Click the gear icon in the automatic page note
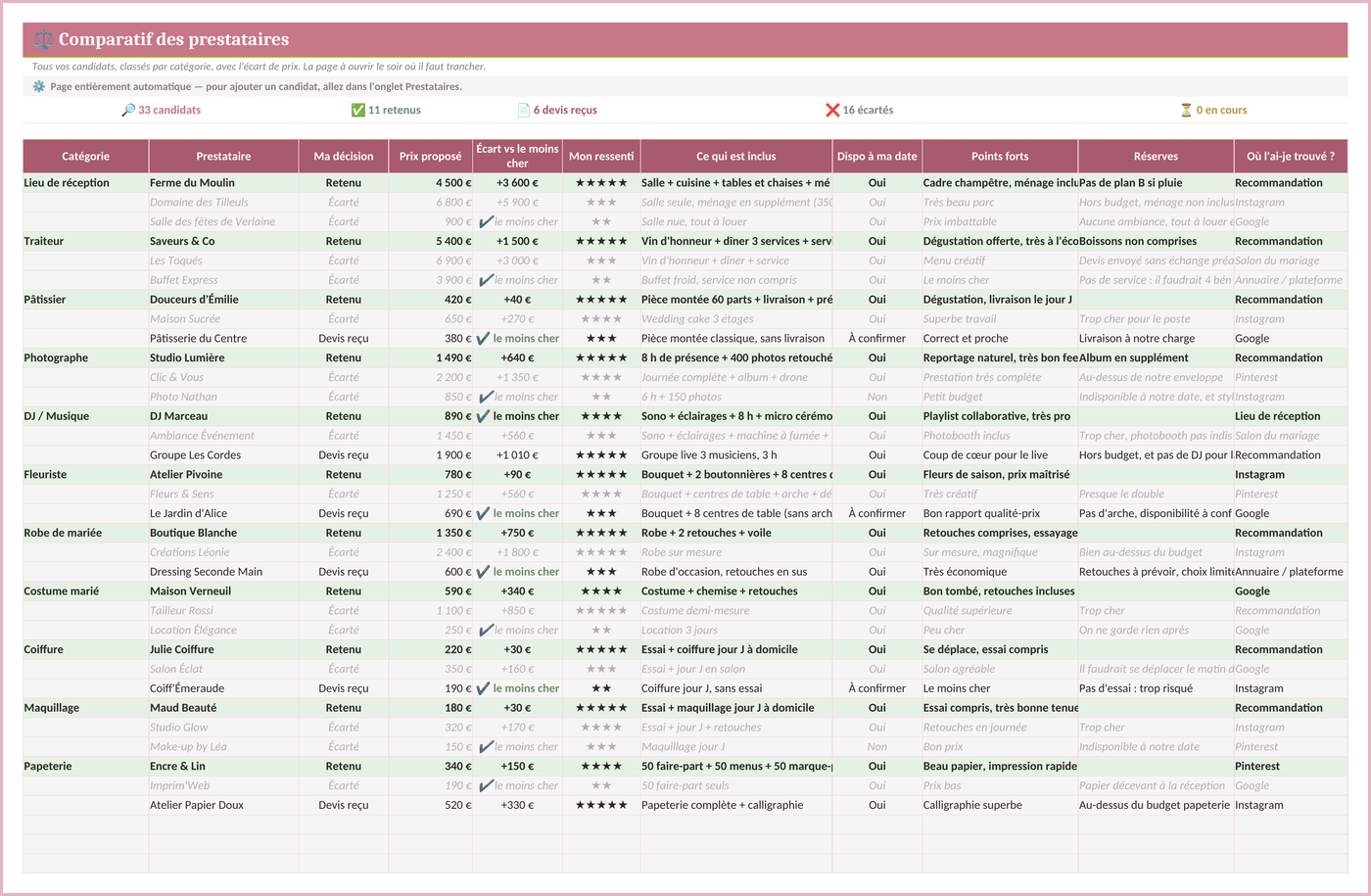Screen dimensions: 1371x896 click(x=39, y=86)
